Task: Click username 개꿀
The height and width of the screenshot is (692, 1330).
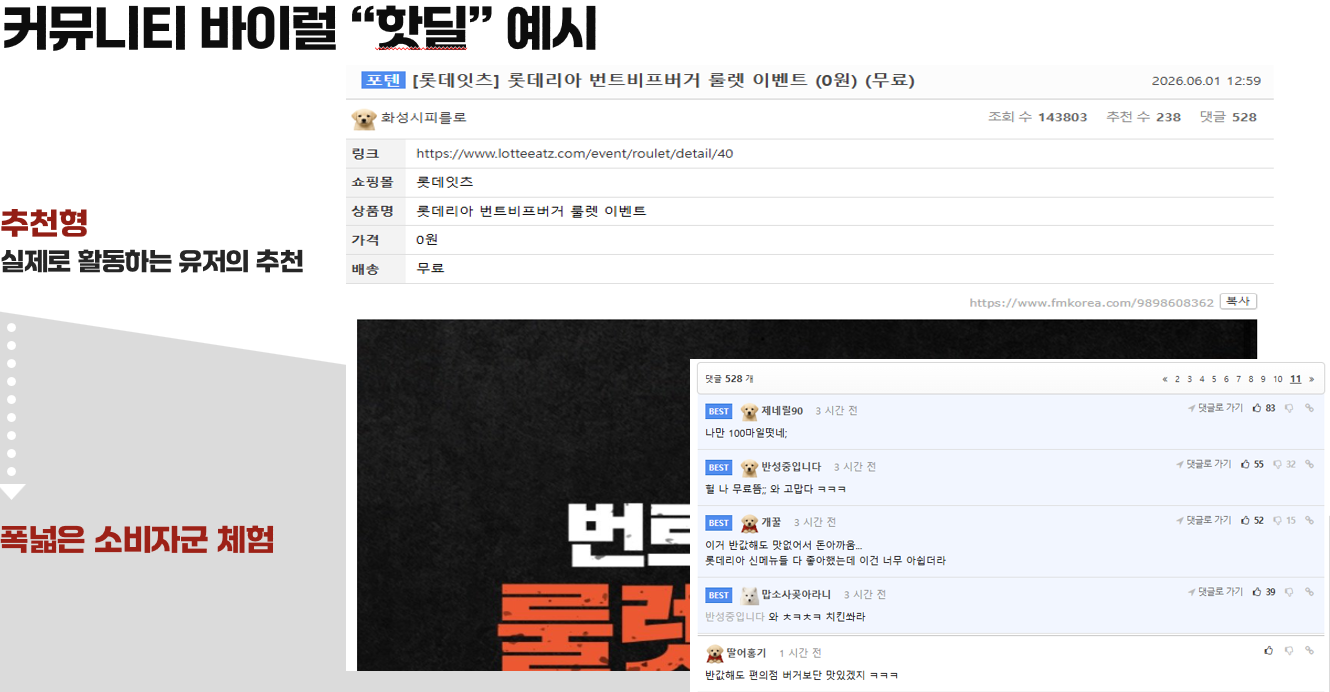Action: (x=772, y=523)
